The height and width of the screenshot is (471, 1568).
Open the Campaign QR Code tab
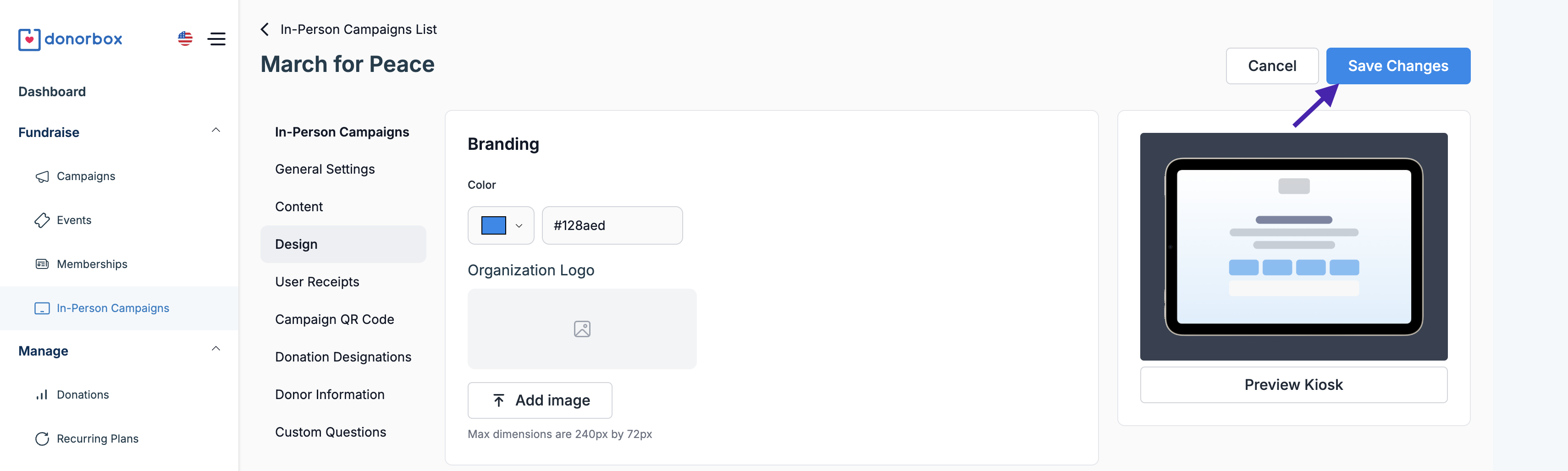[334, 319]
